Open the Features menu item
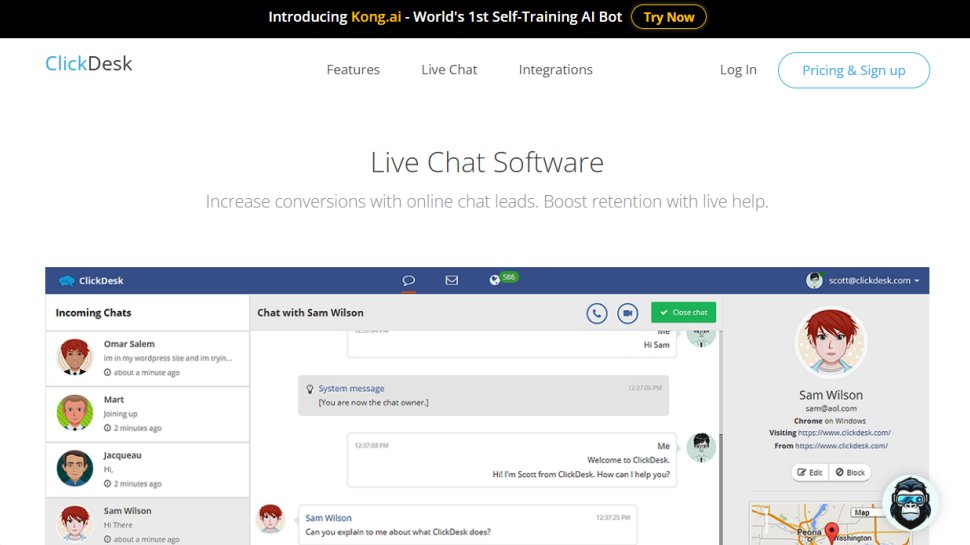This screenshot has width=970, height=545. click(353, 70)
